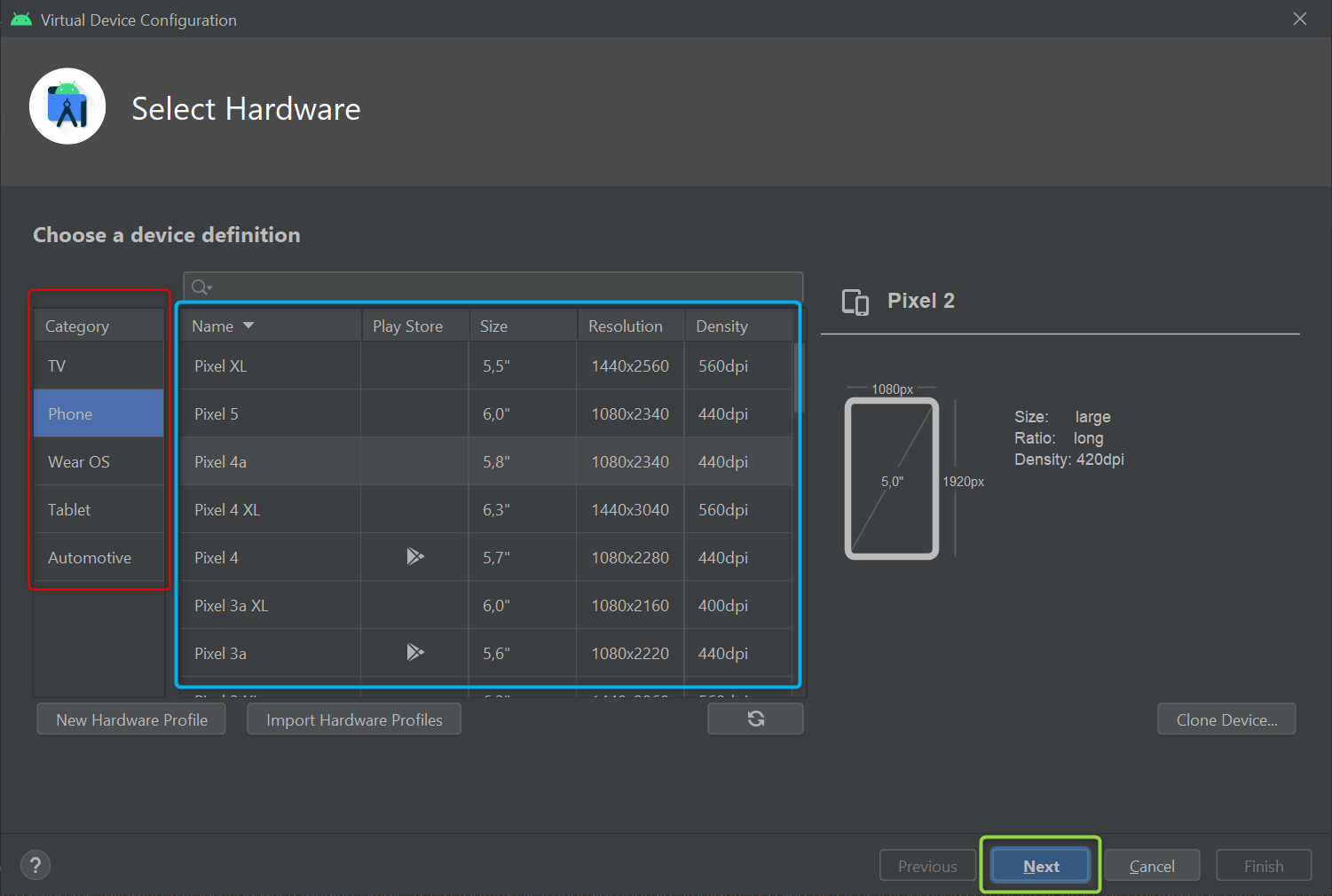Click the 400dpi density cell
This screenshot has width=1332, height=896.
738,605
